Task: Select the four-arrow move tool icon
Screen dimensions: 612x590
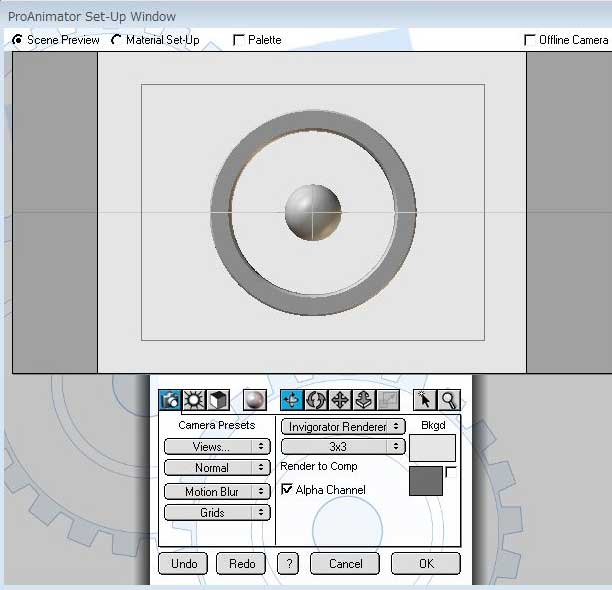Action: tap(340, 400)
